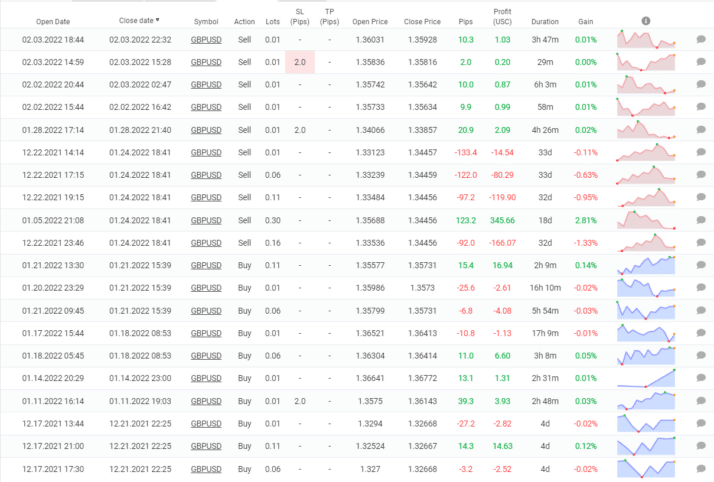Click the profit value -80.29
This screenshot has height=482, width=714.
(x=502, y=175)
